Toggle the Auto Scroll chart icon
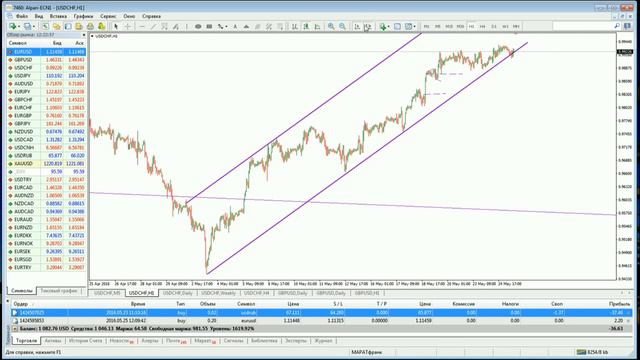 357,27
